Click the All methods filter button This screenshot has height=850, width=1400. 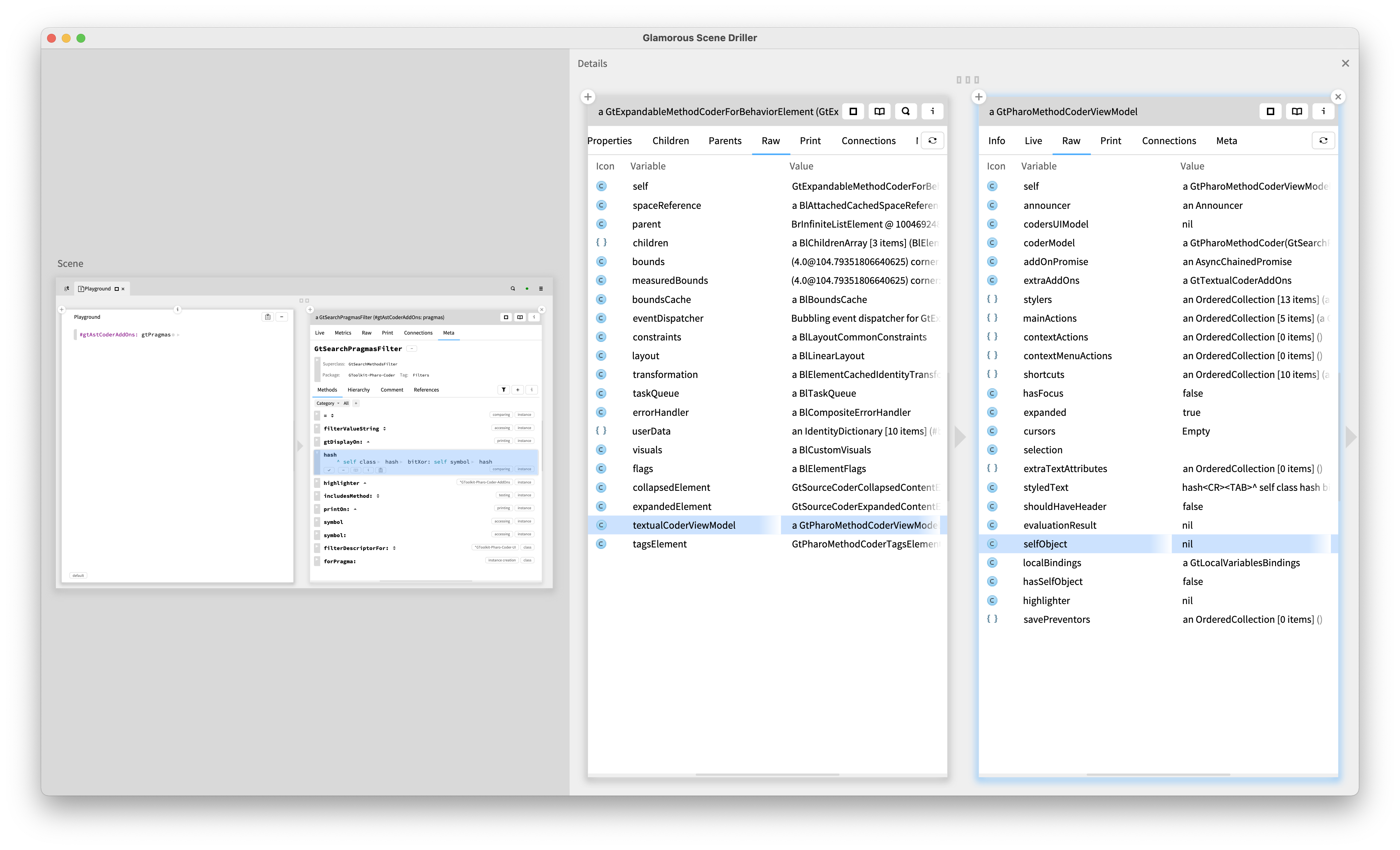pos(346,403)
